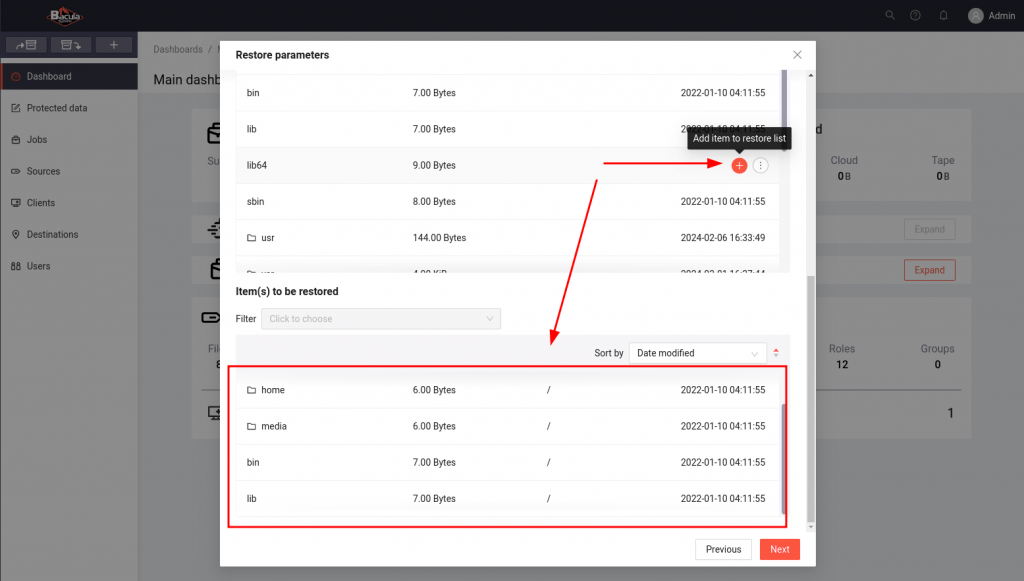
Task: Go to Protected data in the sidebar
Action: coord(56,108)
